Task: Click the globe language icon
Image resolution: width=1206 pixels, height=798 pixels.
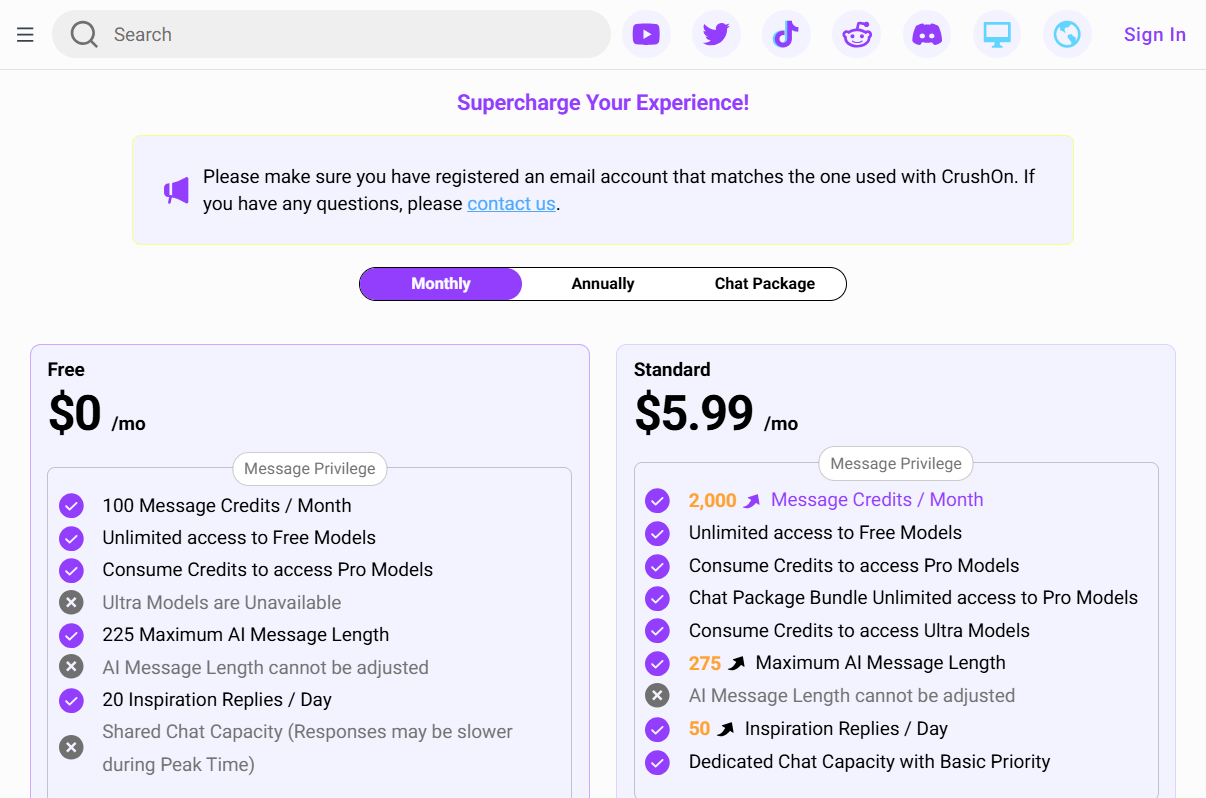Action: 1067,35
